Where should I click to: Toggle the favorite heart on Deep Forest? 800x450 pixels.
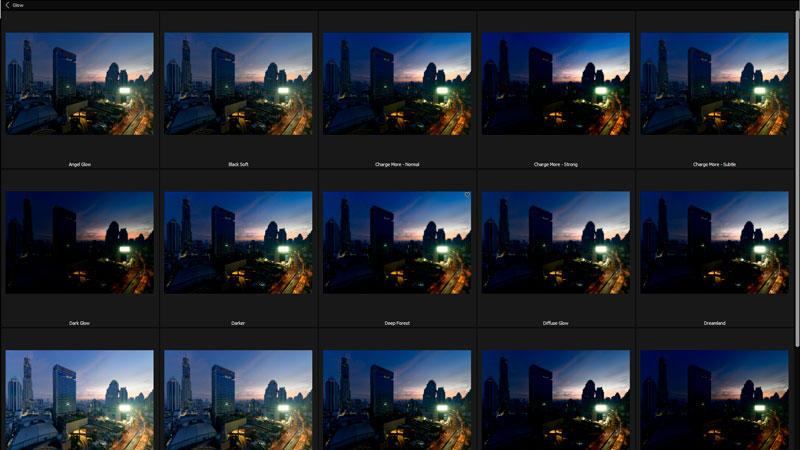467,195
